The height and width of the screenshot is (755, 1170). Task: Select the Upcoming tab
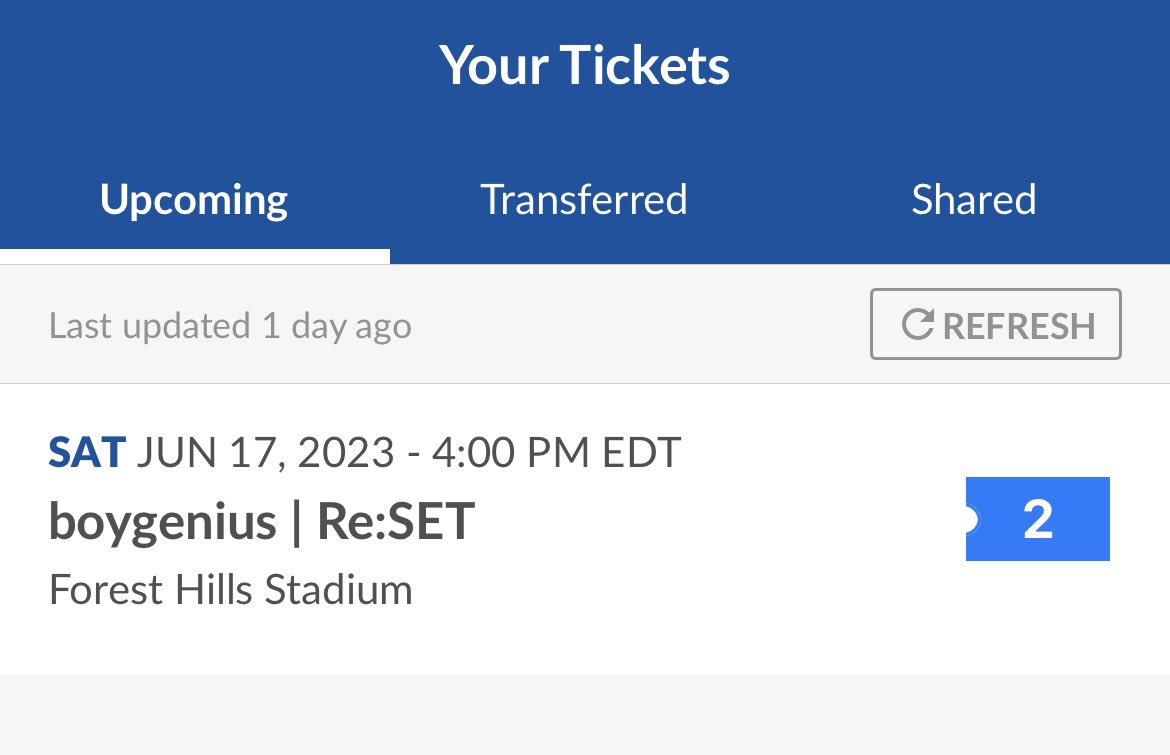pyautogui.click(x=194, y=200)
